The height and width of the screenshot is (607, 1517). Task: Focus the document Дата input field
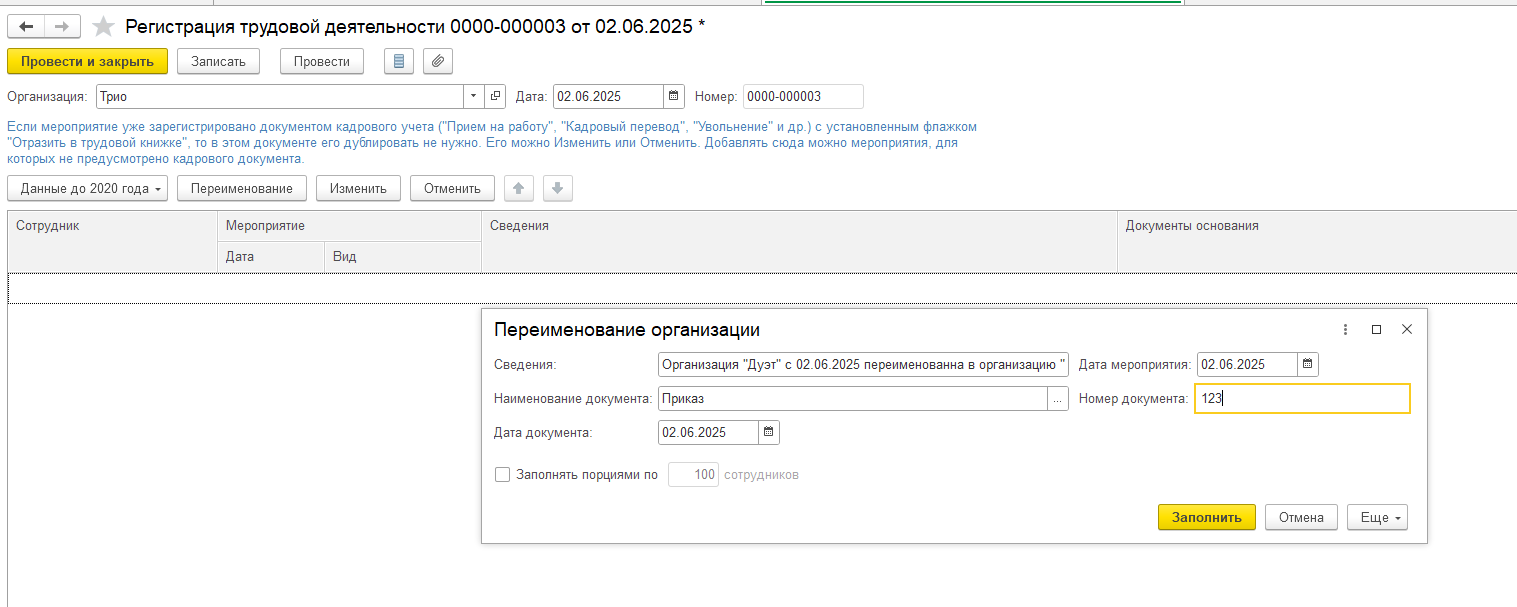[x=608, y=97]
